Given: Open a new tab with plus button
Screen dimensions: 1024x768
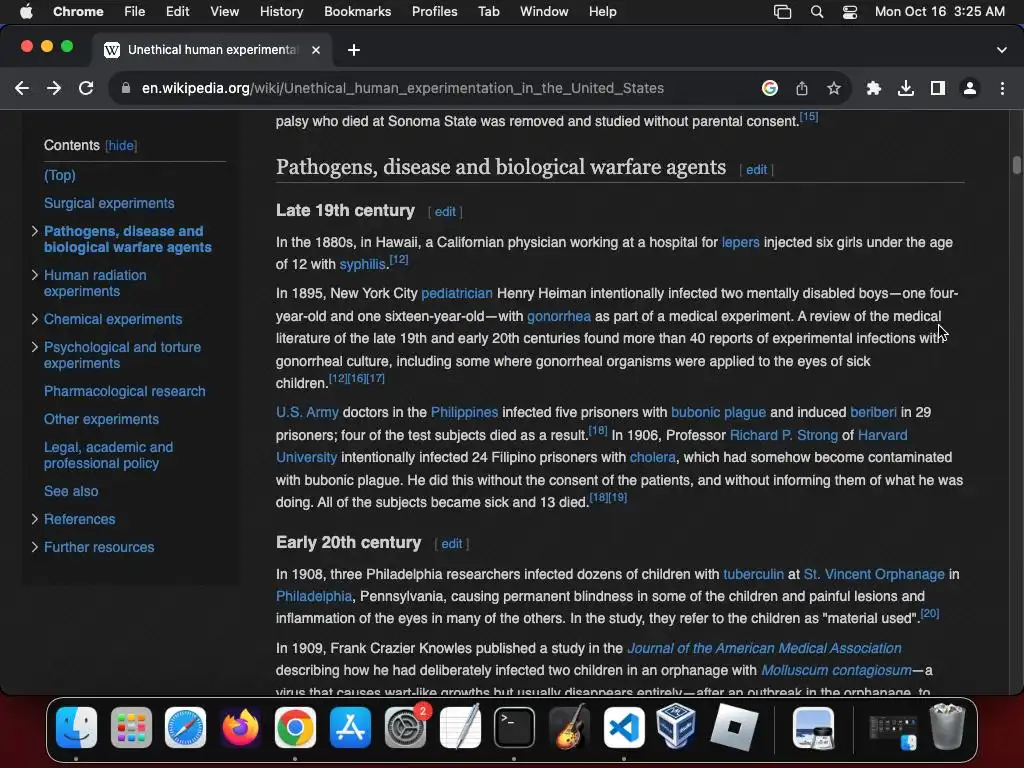Looking at the screenshot, I should (354, 50).
